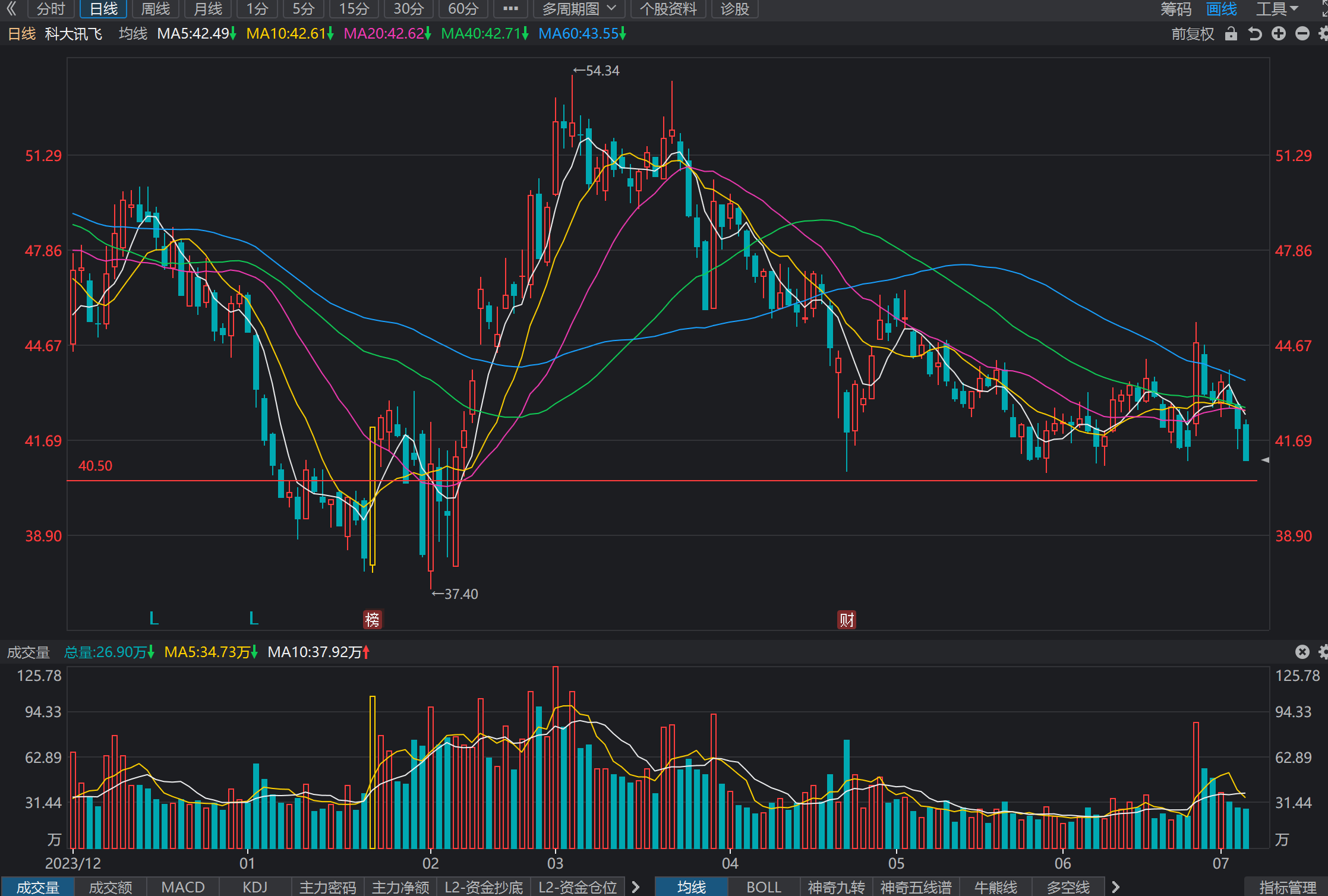
Task: Click MA60:43.55 moving average label
Action: coord(582,34)
